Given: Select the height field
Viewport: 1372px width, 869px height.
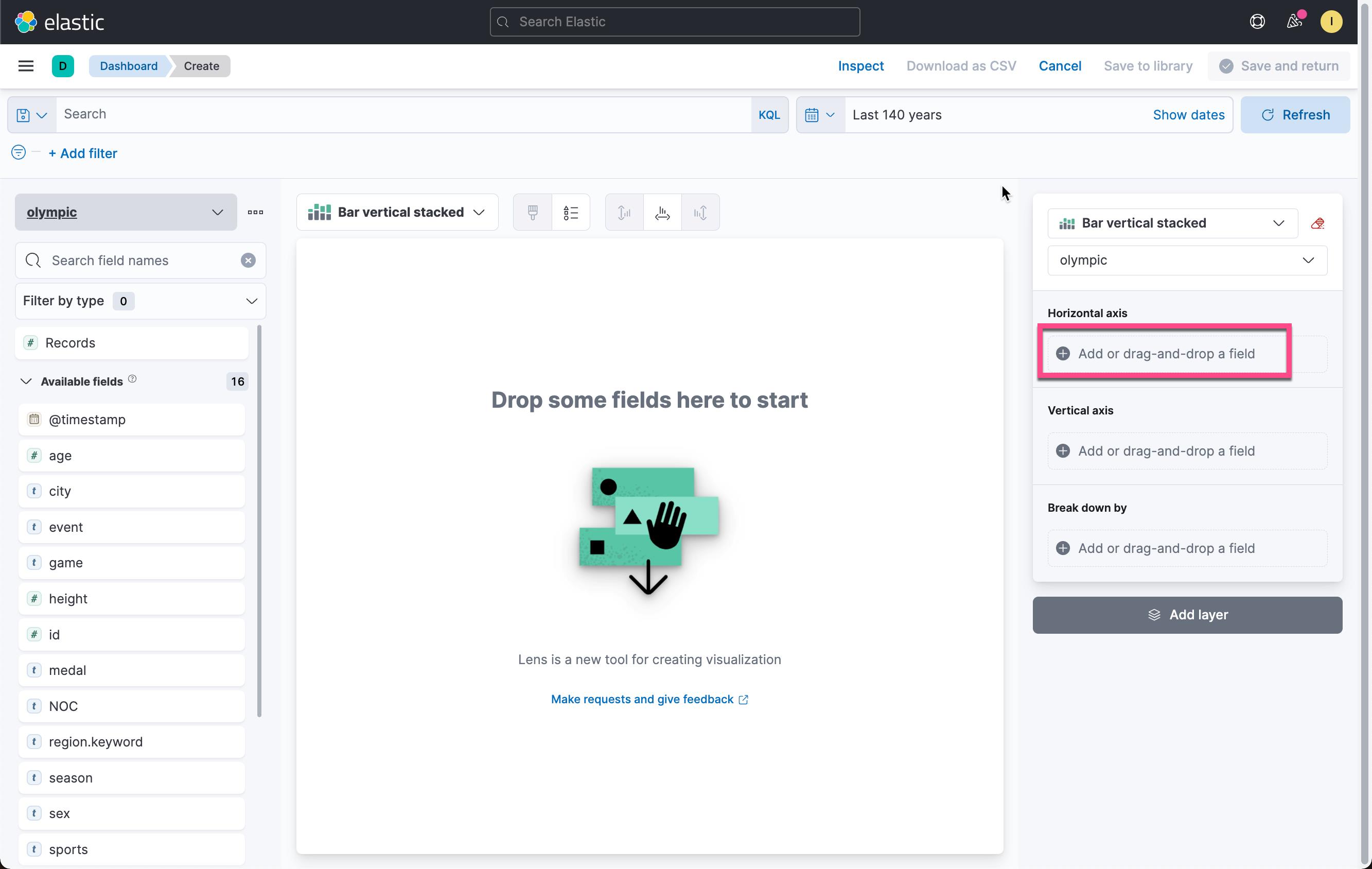Looking at the screenshot, I should [x=132, y=599].
